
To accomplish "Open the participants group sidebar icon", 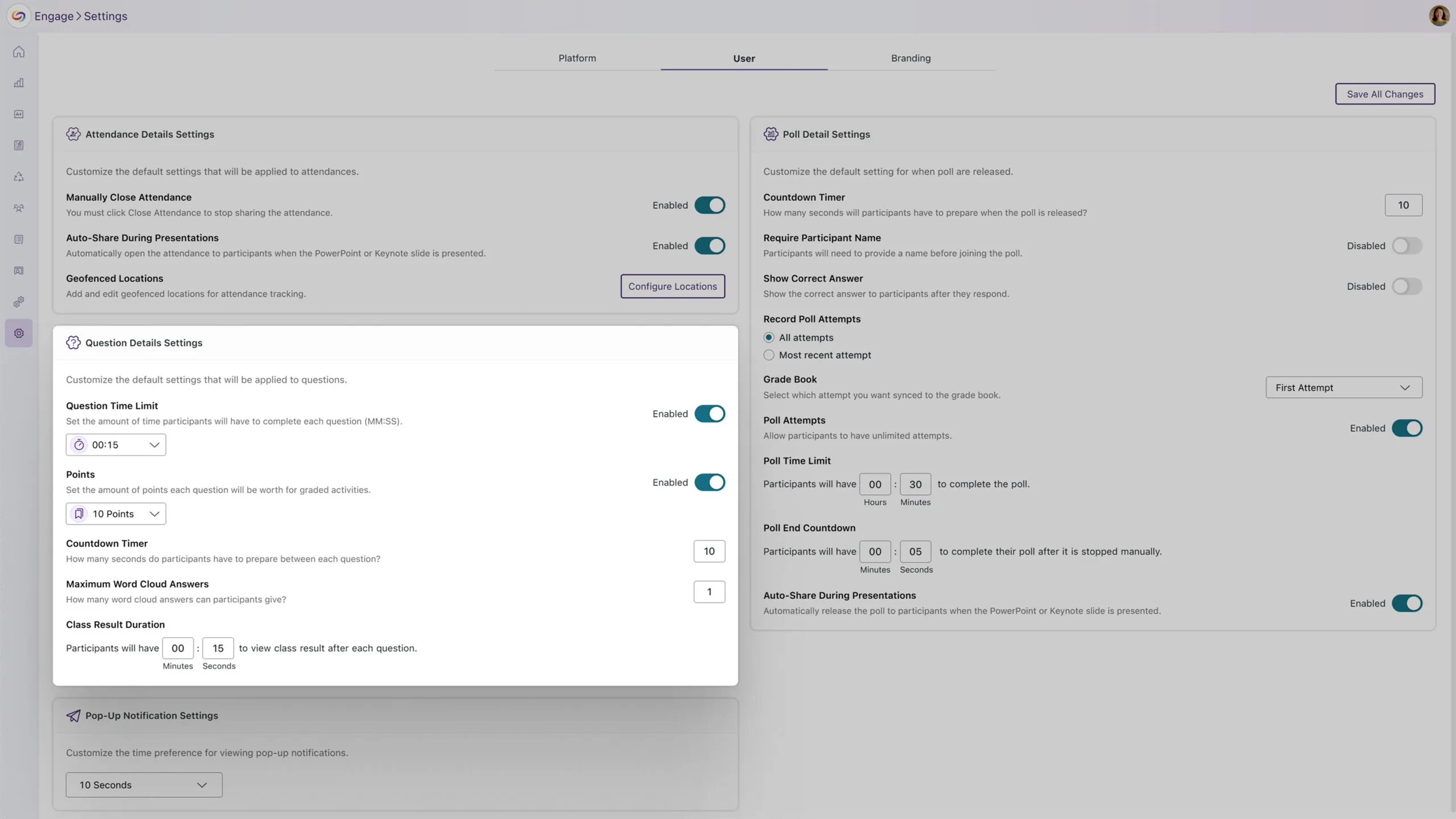I will tap(19, 208).
